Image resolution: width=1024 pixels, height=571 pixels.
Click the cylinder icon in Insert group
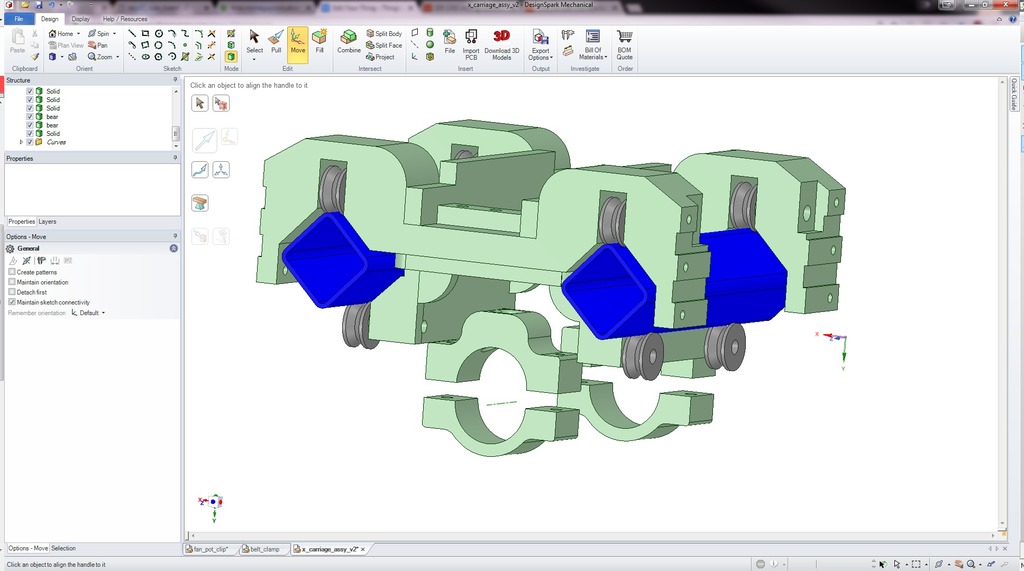click(x=430, y=33)
